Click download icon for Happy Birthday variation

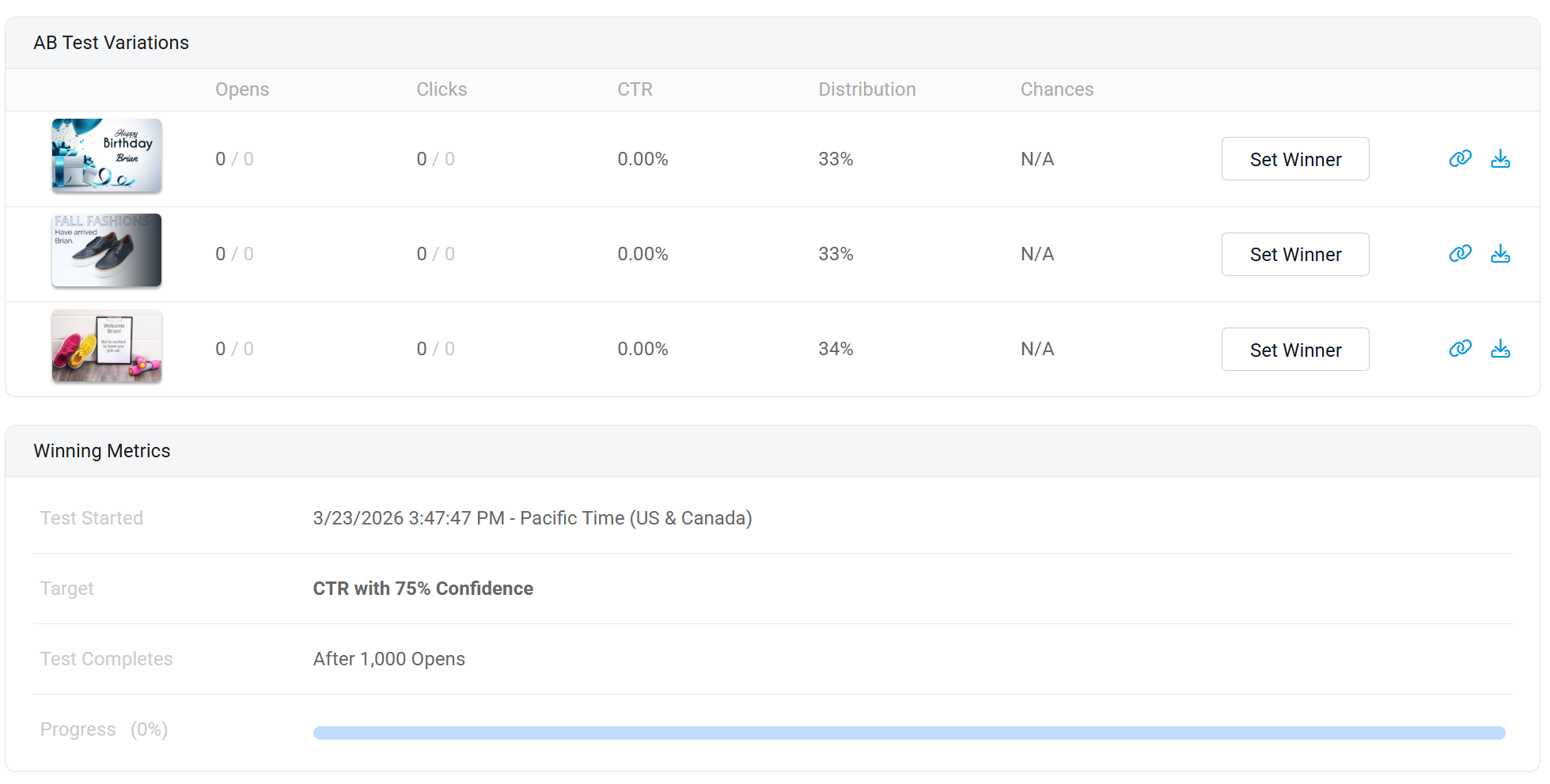point(1500,159)
